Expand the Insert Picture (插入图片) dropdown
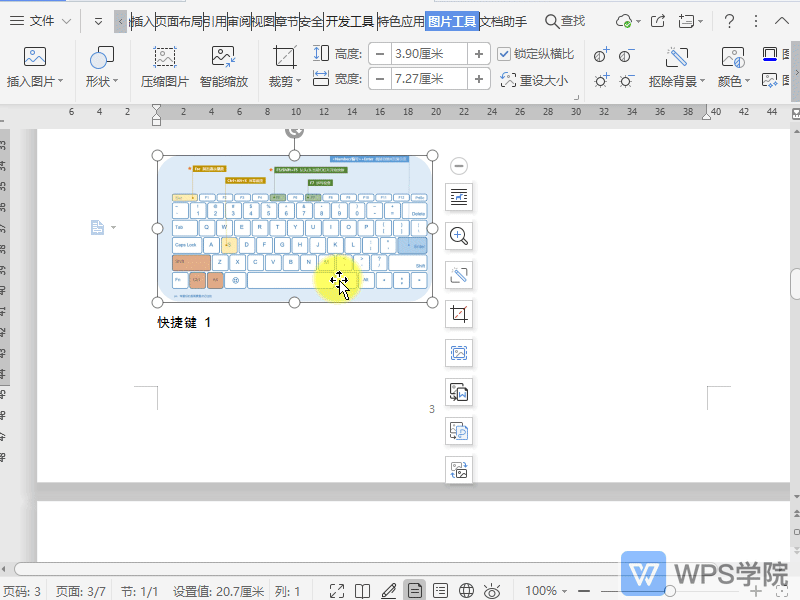 point(35,82)
